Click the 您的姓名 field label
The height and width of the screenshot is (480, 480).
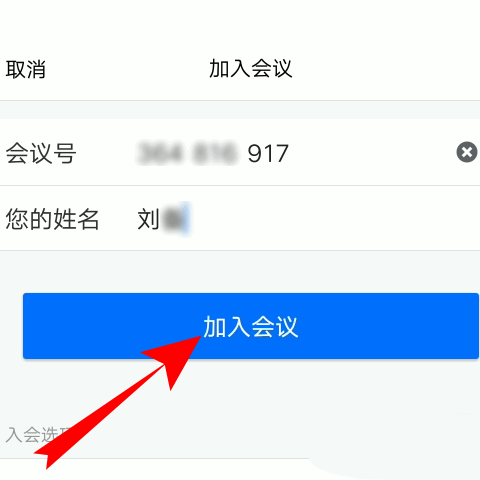click(x=52, y=219)
